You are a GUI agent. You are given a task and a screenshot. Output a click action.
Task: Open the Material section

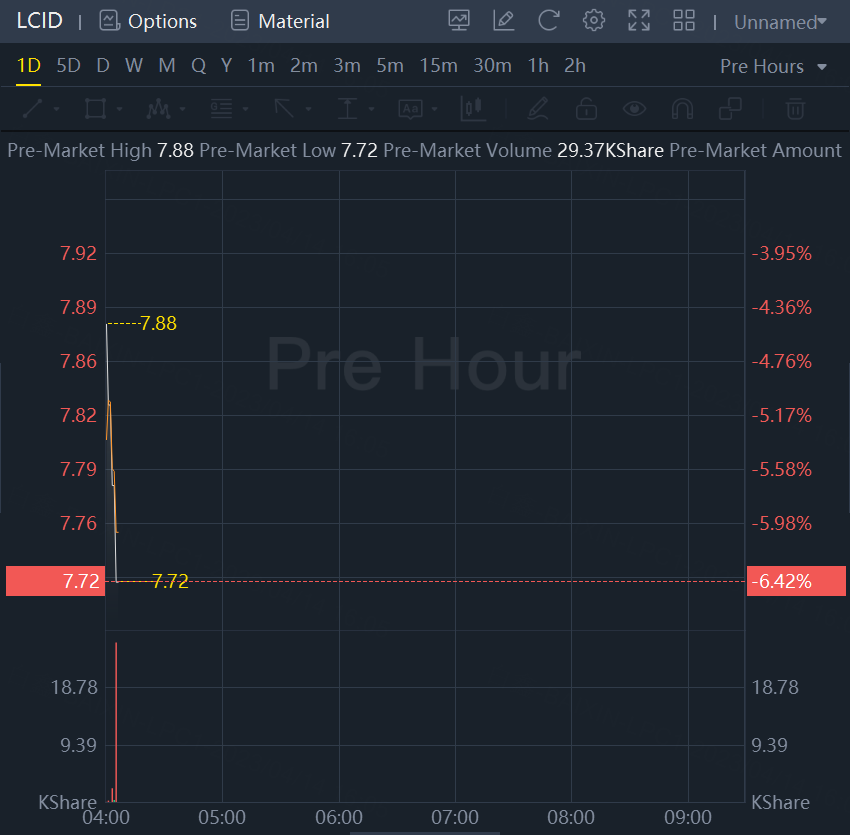(280, 21)
